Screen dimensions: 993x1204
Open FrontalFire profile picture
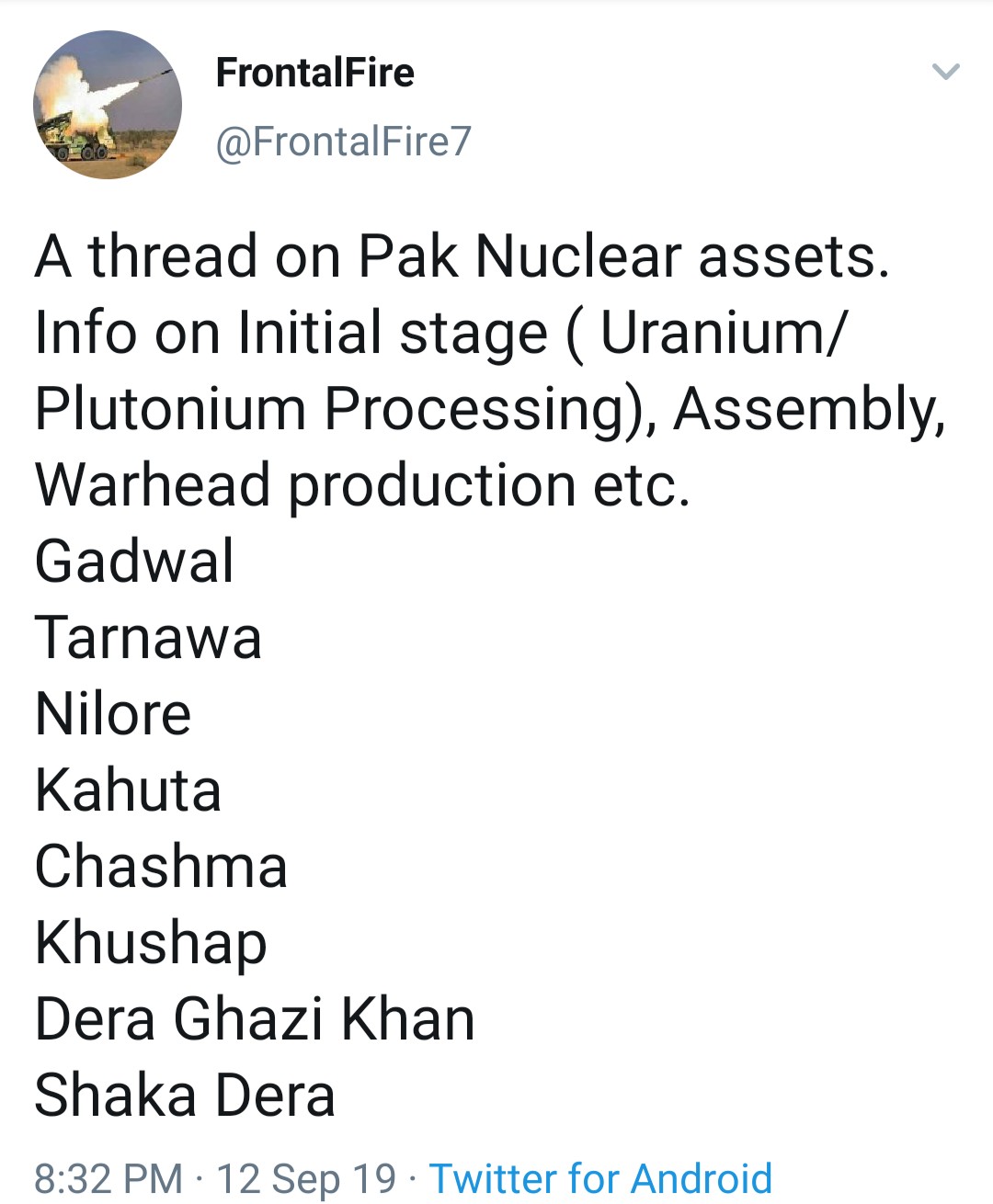(108, 105)
